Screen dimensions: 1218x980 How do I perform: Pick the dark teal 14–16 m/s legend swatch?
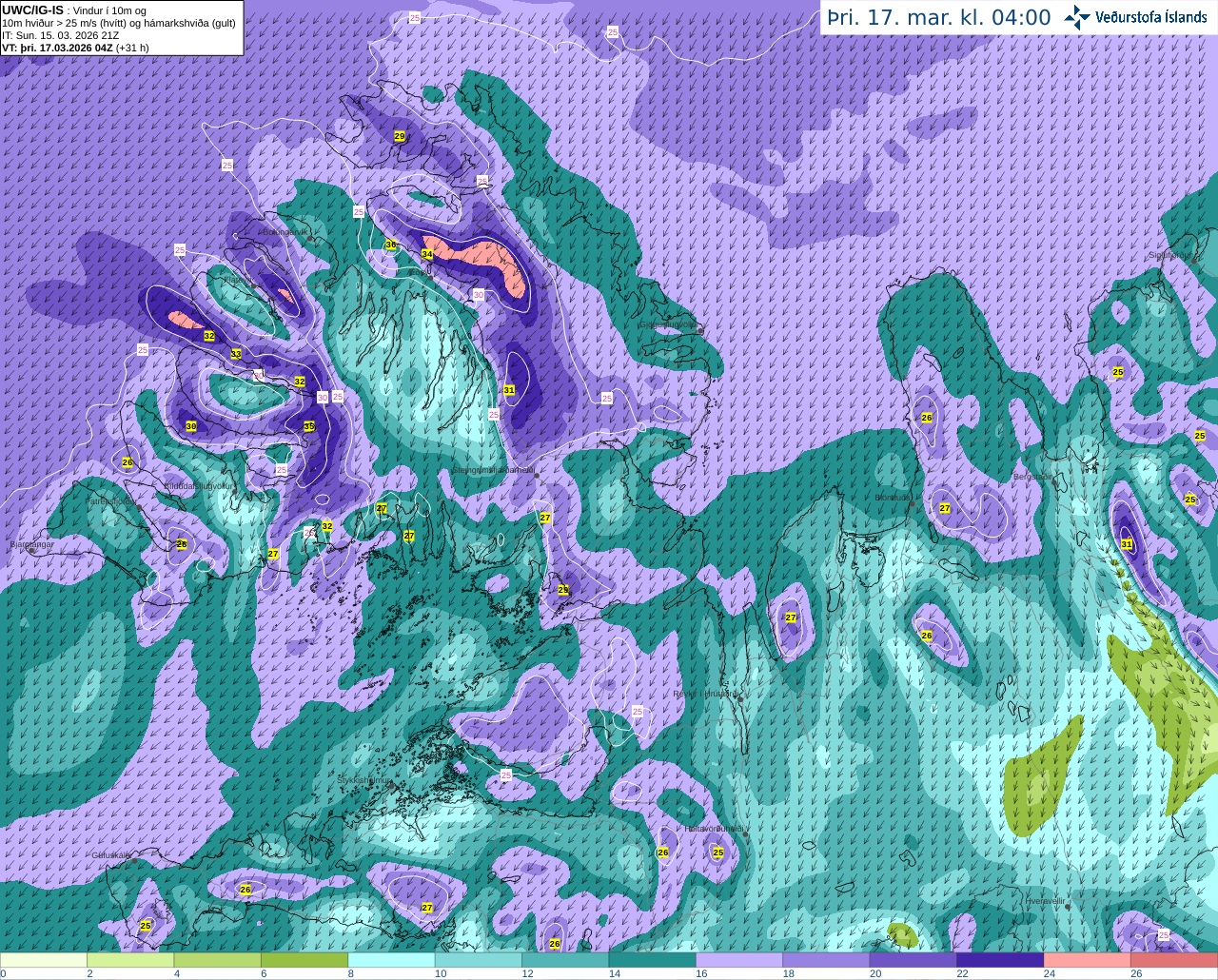653,960
